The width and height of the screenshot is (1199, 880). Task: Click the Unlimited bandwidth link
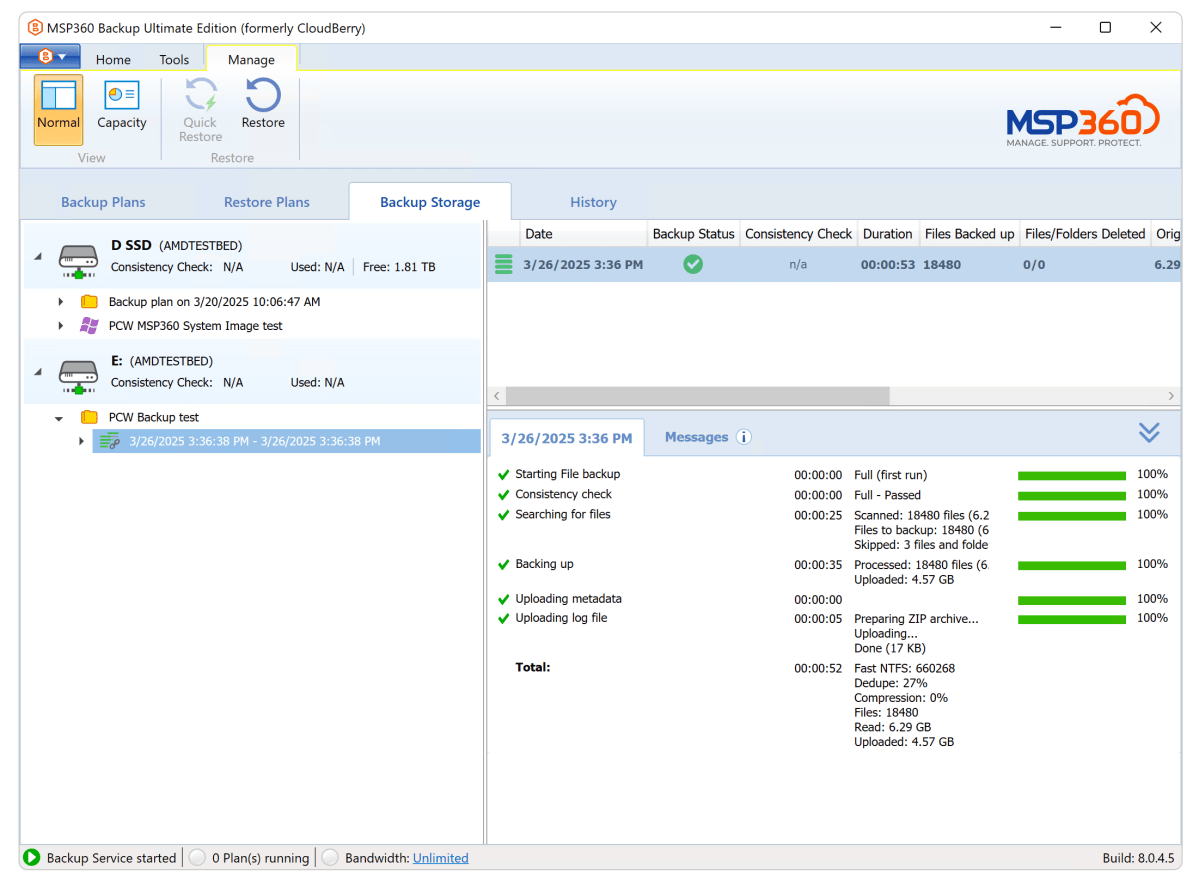click(440, 858)
